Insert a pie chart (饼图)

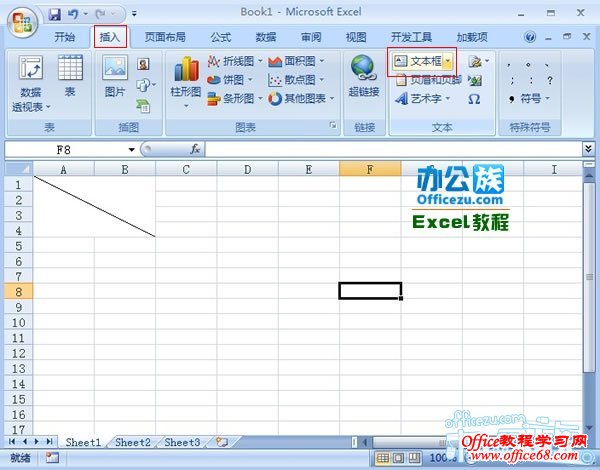click(230, 80)
